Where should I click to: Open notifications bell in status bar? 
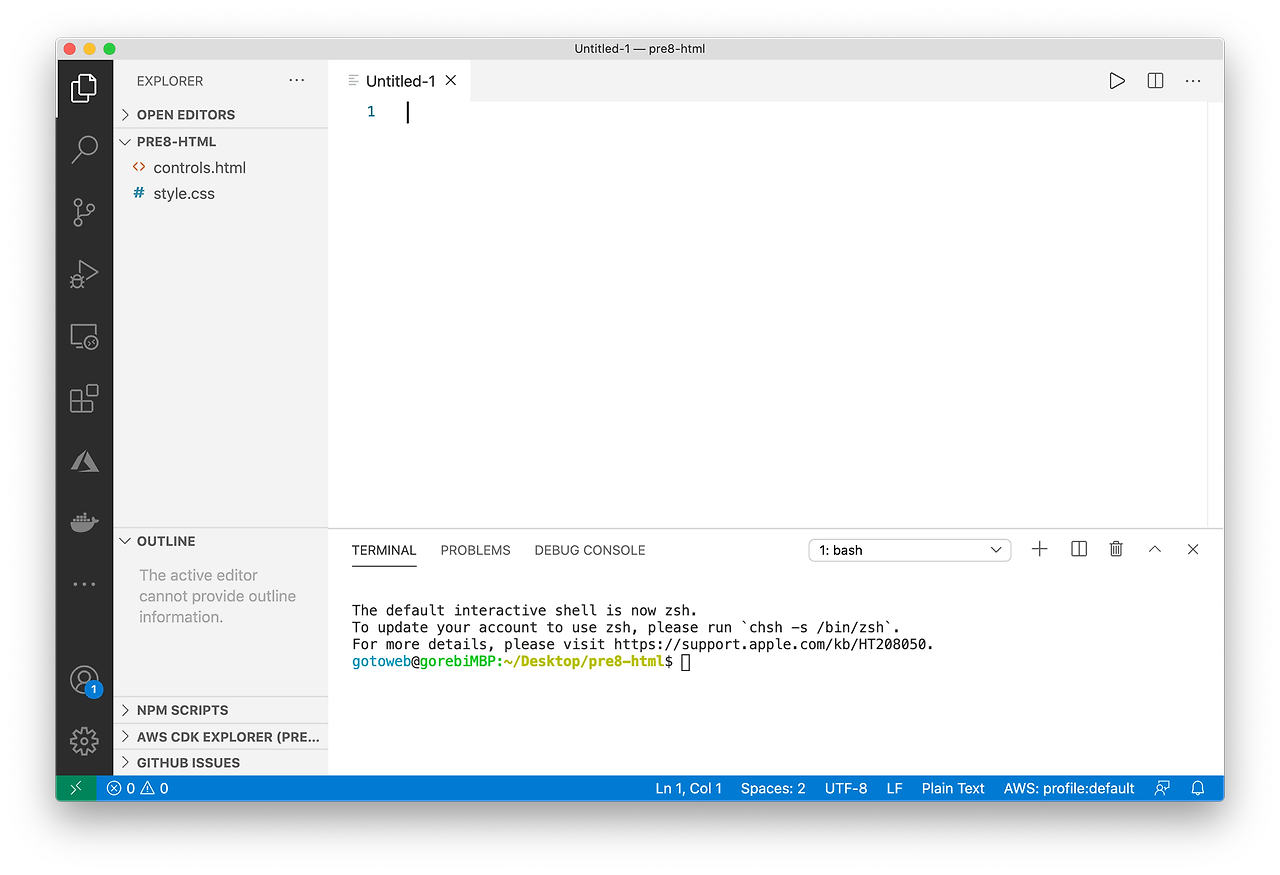coord(1198,788)
